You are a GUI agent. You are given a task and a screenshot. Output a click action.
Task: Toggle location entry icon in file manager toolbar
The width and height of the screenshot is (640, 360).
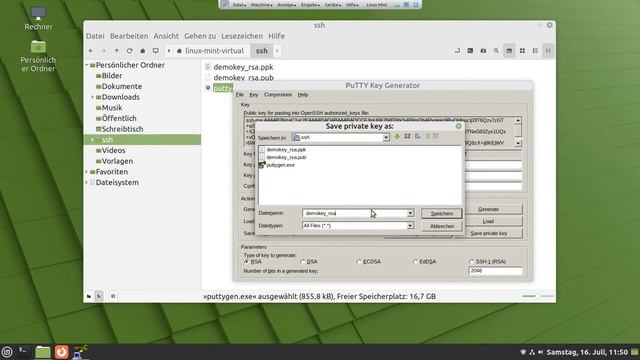click(x=457, y=51)
